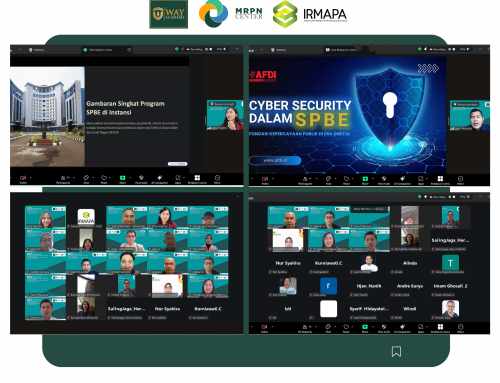Open Participants in bottom-right Zoom window
The image size is (500, 383).
[x=305, y=328]
